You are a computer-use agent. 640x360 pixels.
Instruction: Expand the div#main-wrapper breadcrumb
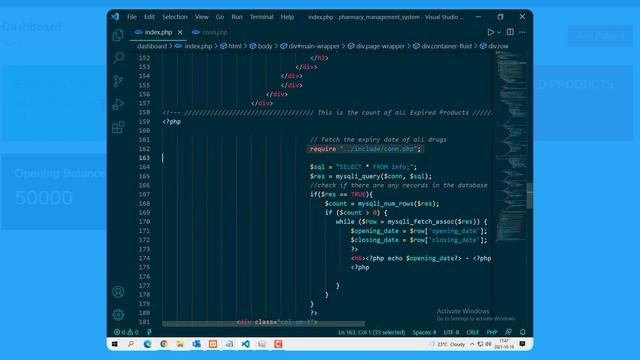click(x=310, y=46)
